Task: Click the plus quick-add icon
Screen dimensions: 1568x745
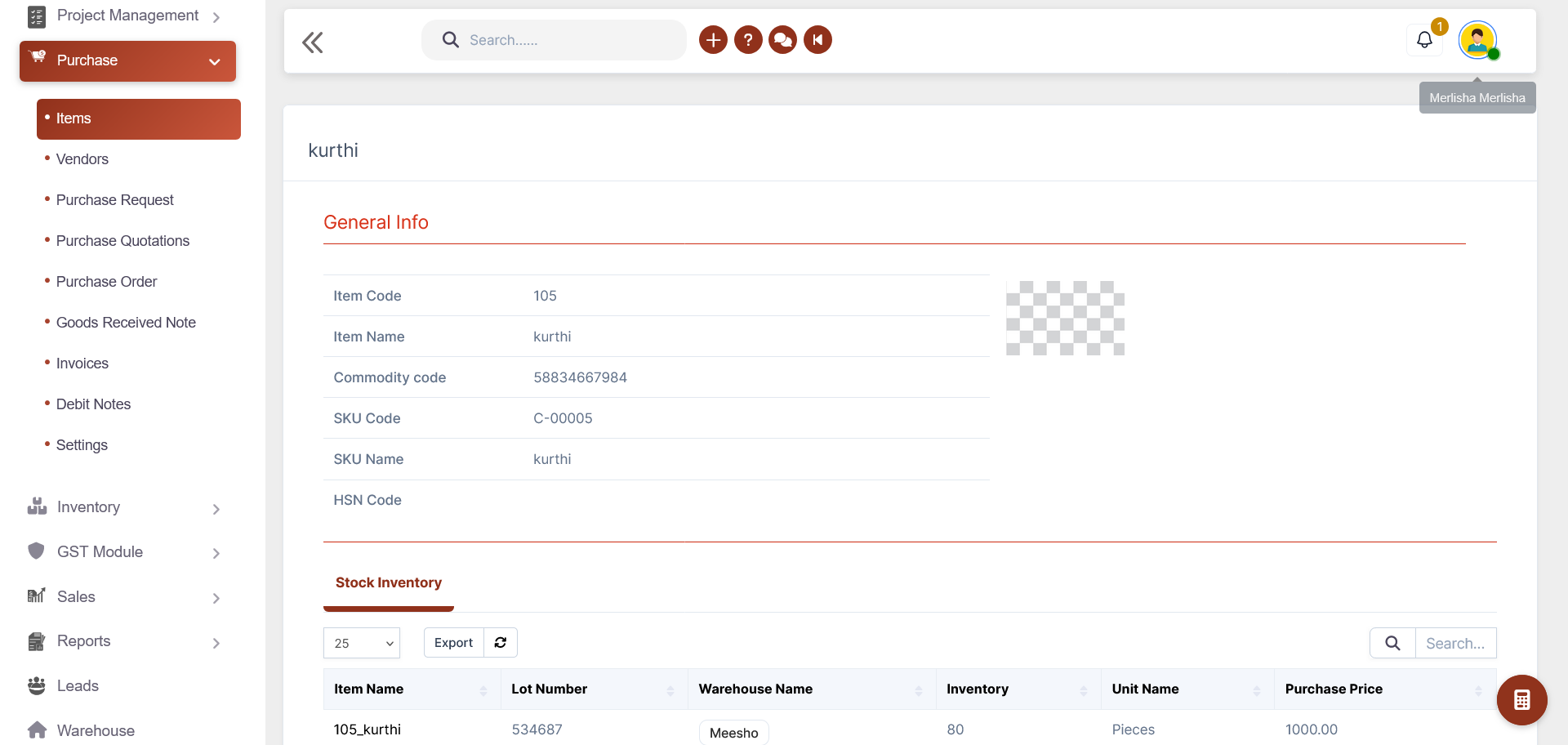Action: [713, 40]
